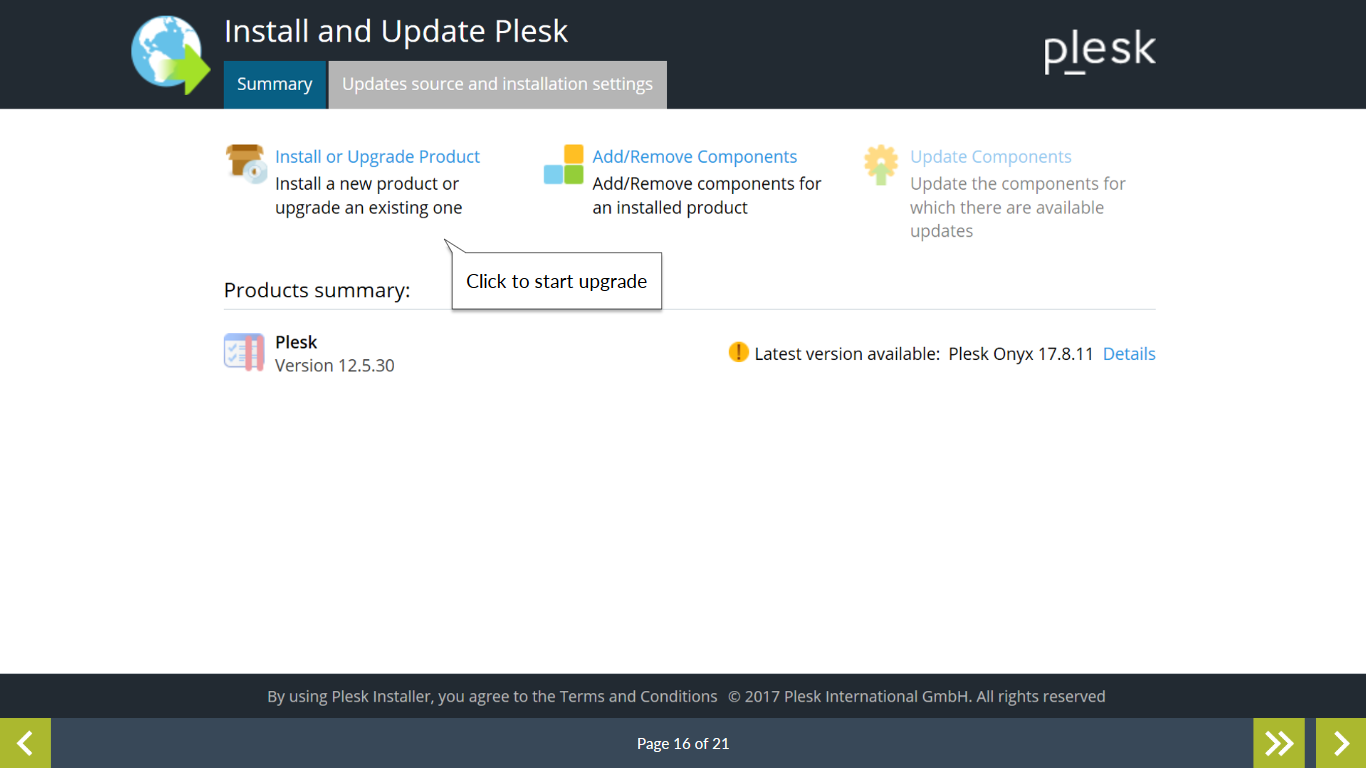Image resolution: width=1366 pixels, height=768 pixels.
Task: Advance to next page with right arrow
Action: (x=1341, y=743)
